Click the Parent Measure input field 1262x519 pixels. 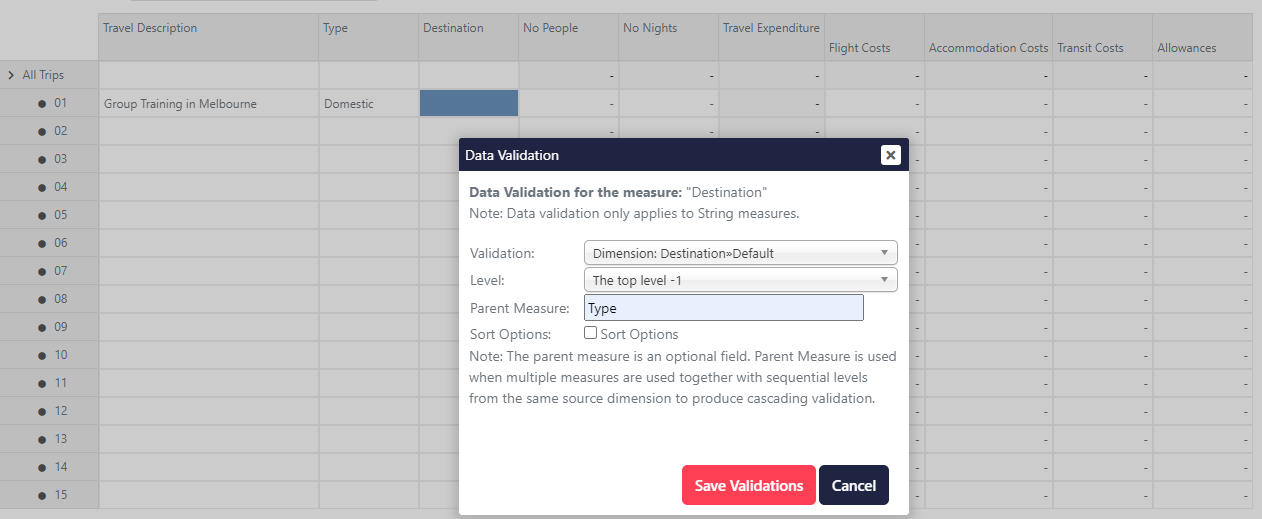click(x=723, y=308)
